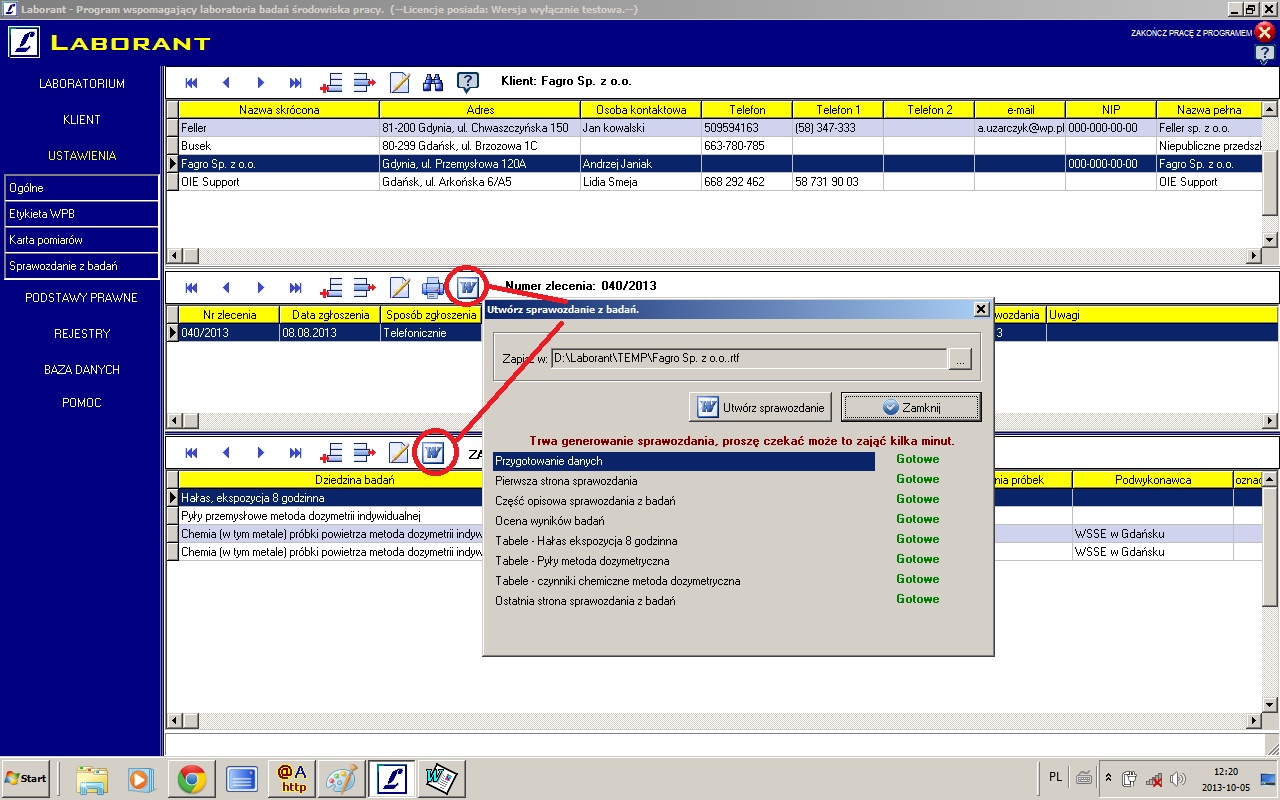This screenshot has height=800, width=1280.
Task: Go to next order in zlecenia toolbar
Action: point(261,288)
